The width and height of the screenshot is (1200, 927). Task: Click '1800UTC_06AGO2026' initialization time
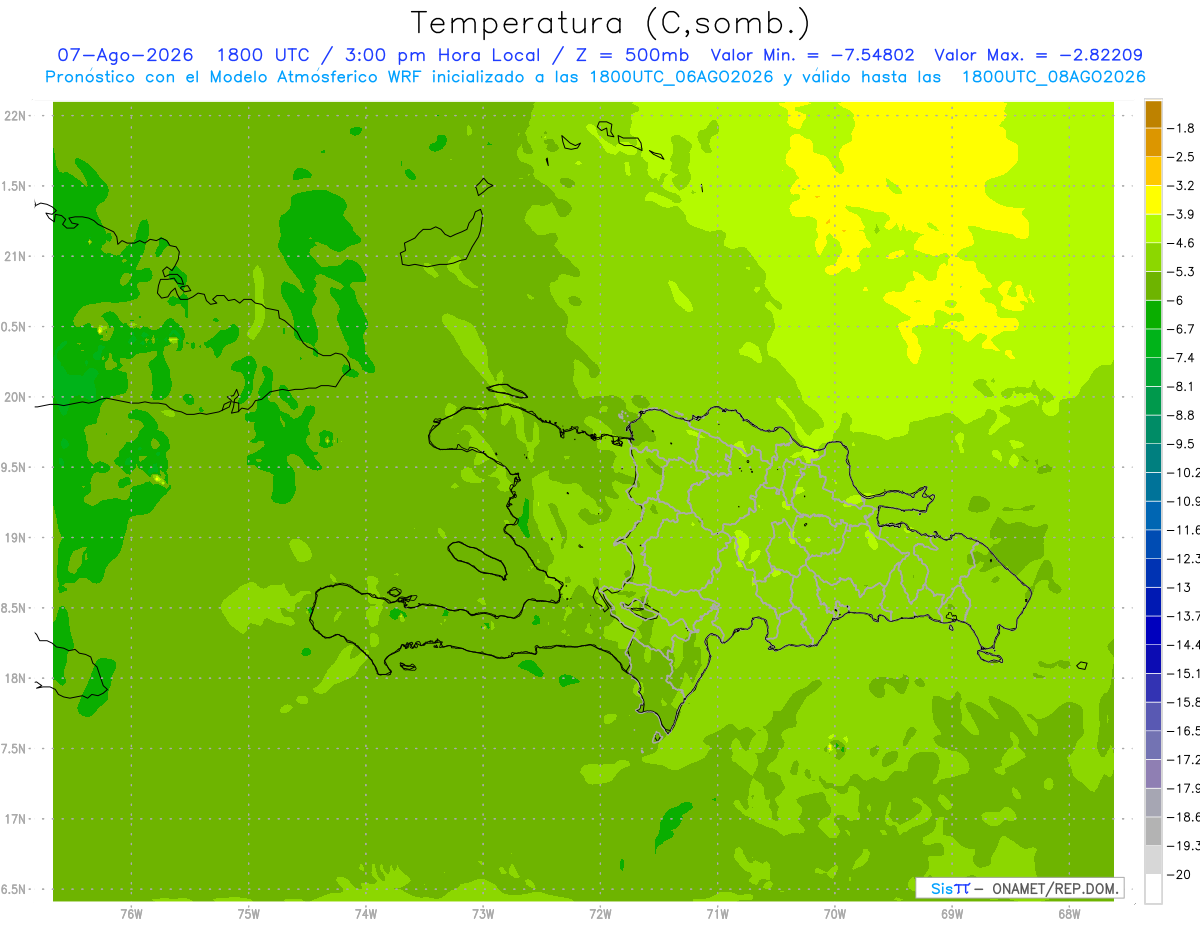coord(682,77)
